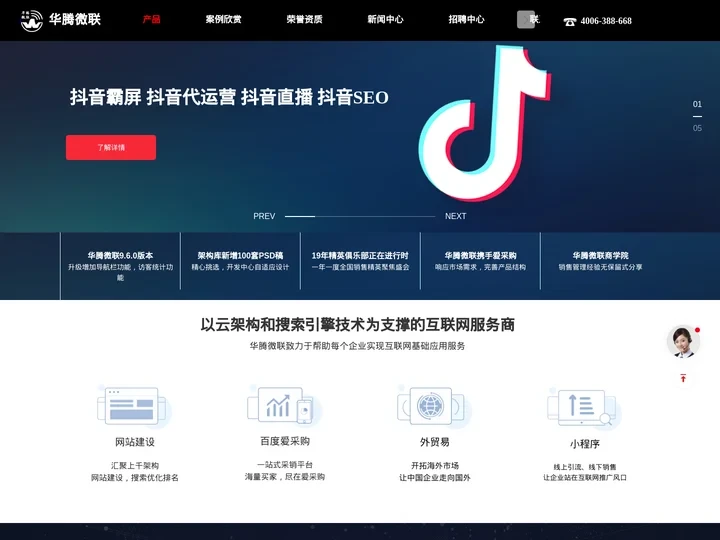Click the 小程序 list-search icon
The height and width of the screenshot is (540, 720).
click(x=583, y=408)
